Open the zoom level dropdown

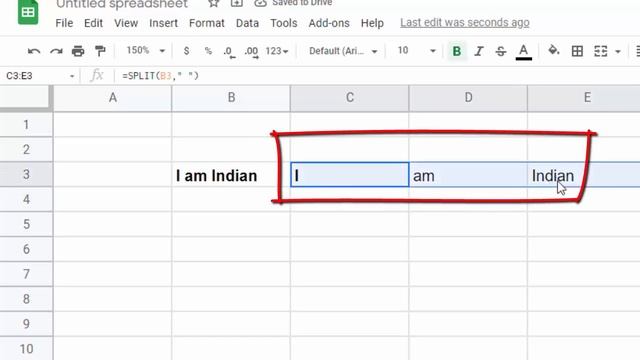coord(145,51)
